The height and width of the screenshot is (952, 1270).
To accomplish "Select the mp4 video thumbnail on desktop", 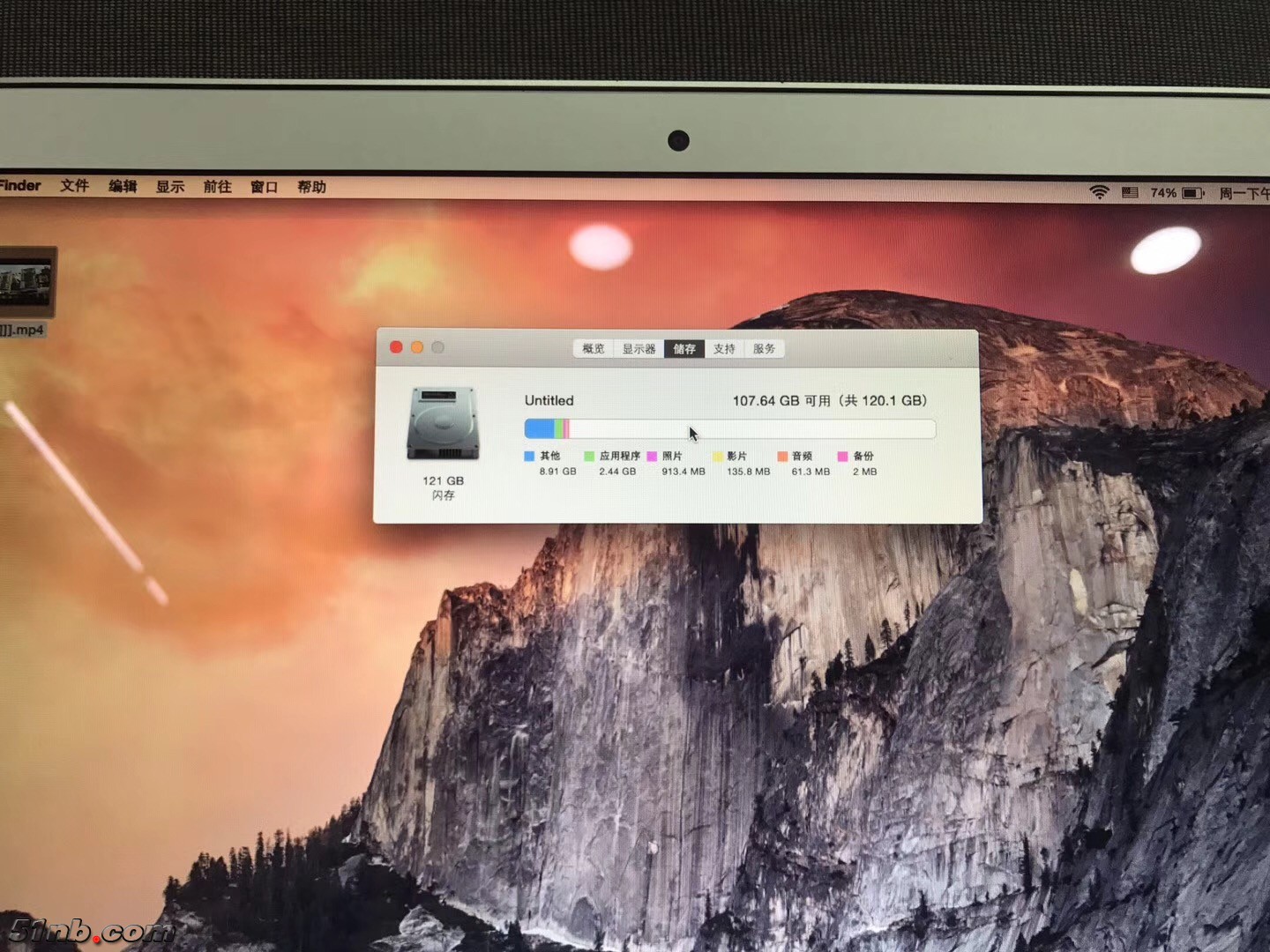I will click(27, 282).
